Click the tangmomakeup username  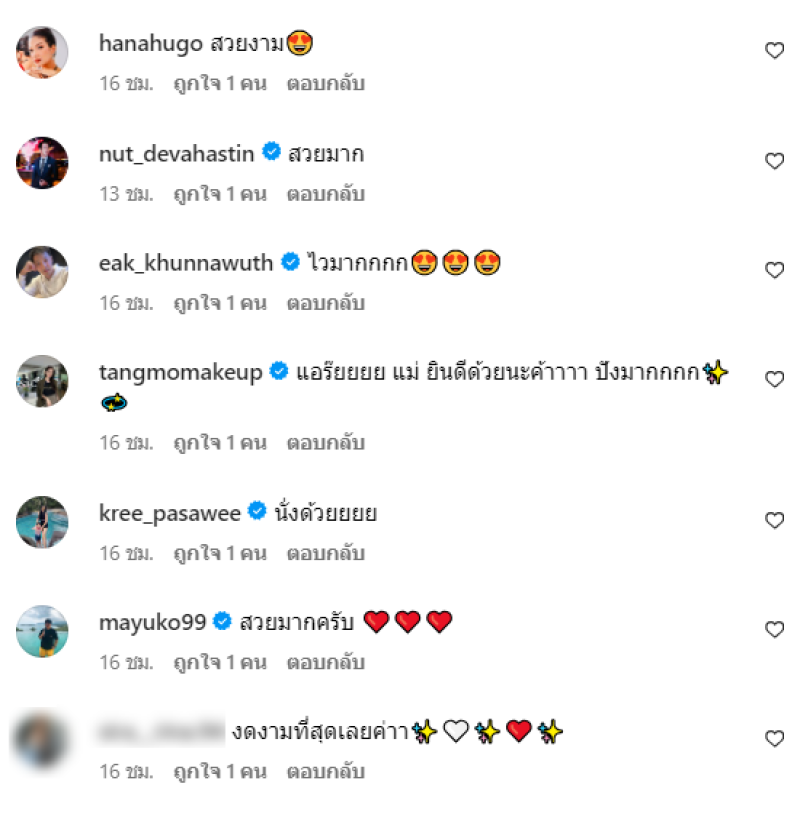tap(181, 373)
